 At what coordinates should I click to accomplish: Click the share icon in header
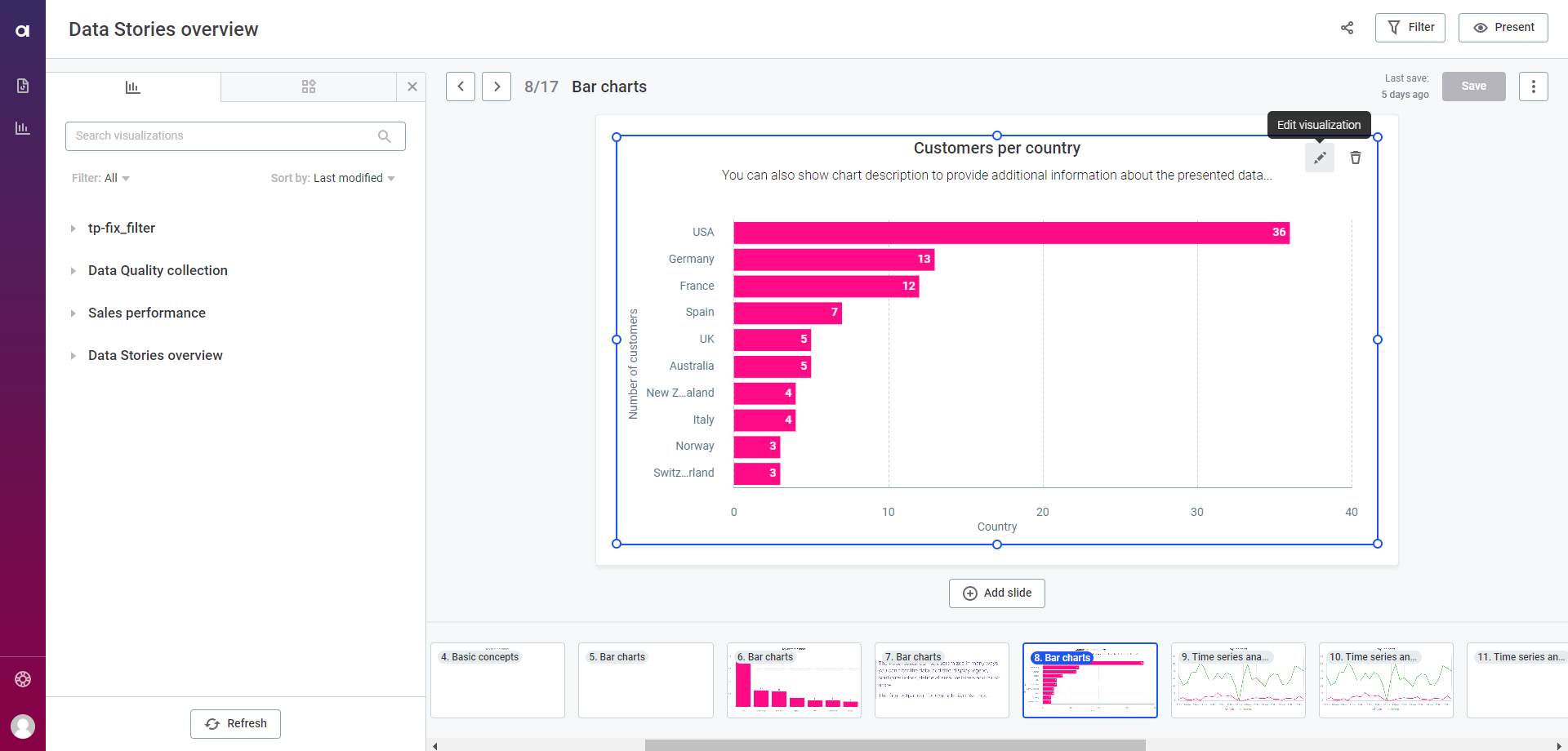1347,28
